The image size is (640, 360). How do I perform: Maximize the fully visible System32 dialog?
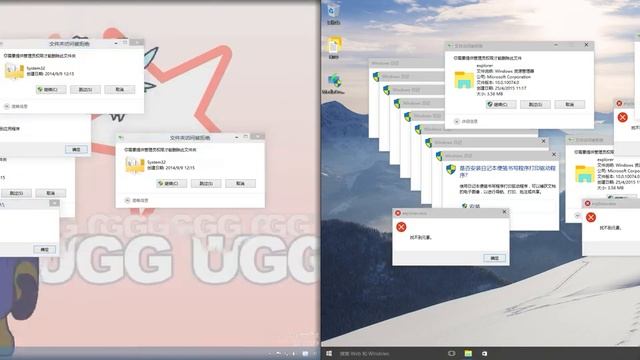click(x=246, y=137)
